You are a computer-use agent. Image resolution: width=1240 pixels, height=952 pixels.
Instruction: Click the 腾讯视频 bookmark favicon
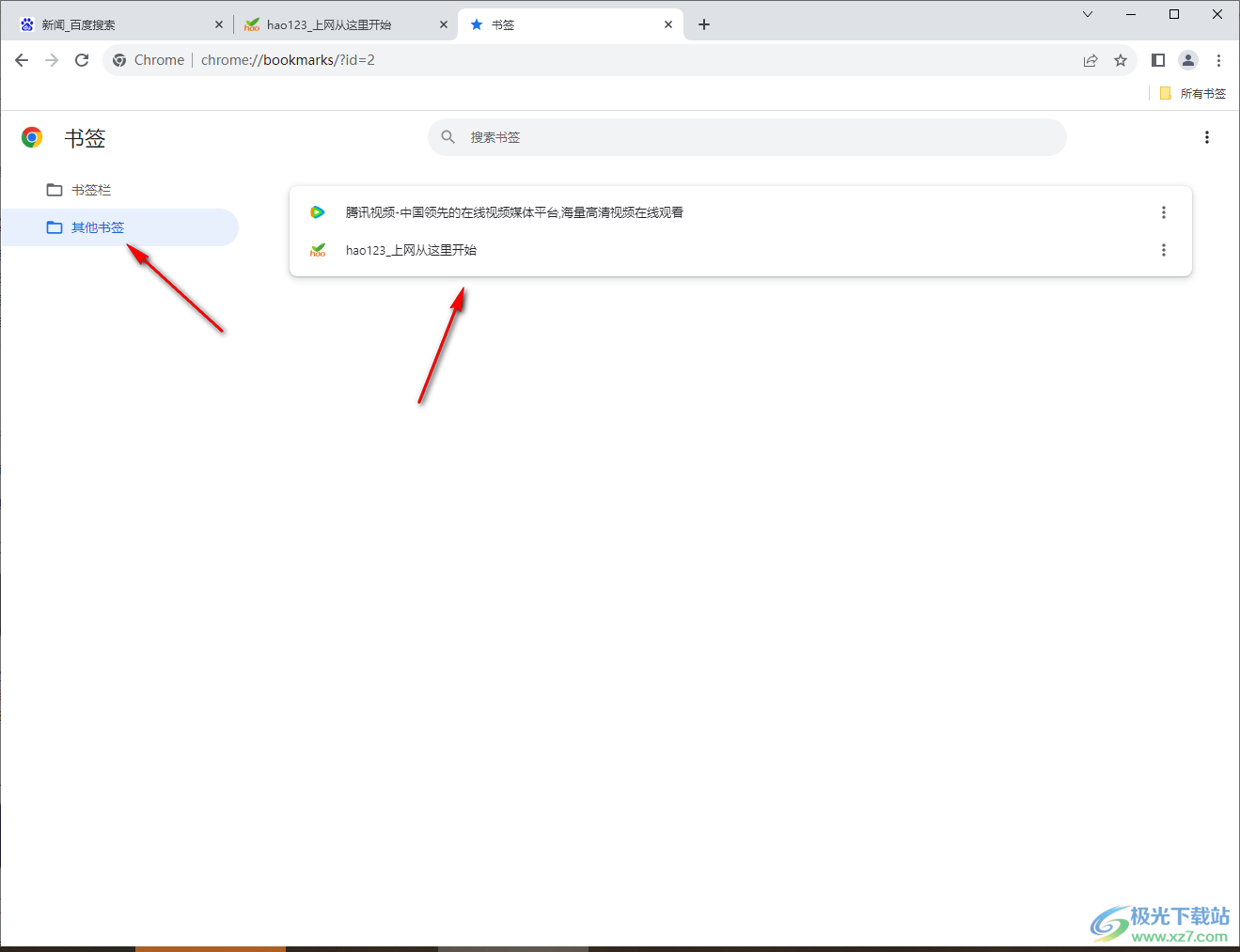point(318,212)
